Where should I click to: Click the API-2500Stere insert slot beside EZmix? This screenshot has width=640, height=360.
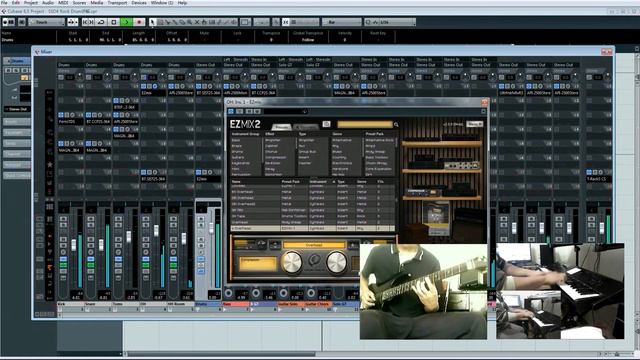pos(181,93)
